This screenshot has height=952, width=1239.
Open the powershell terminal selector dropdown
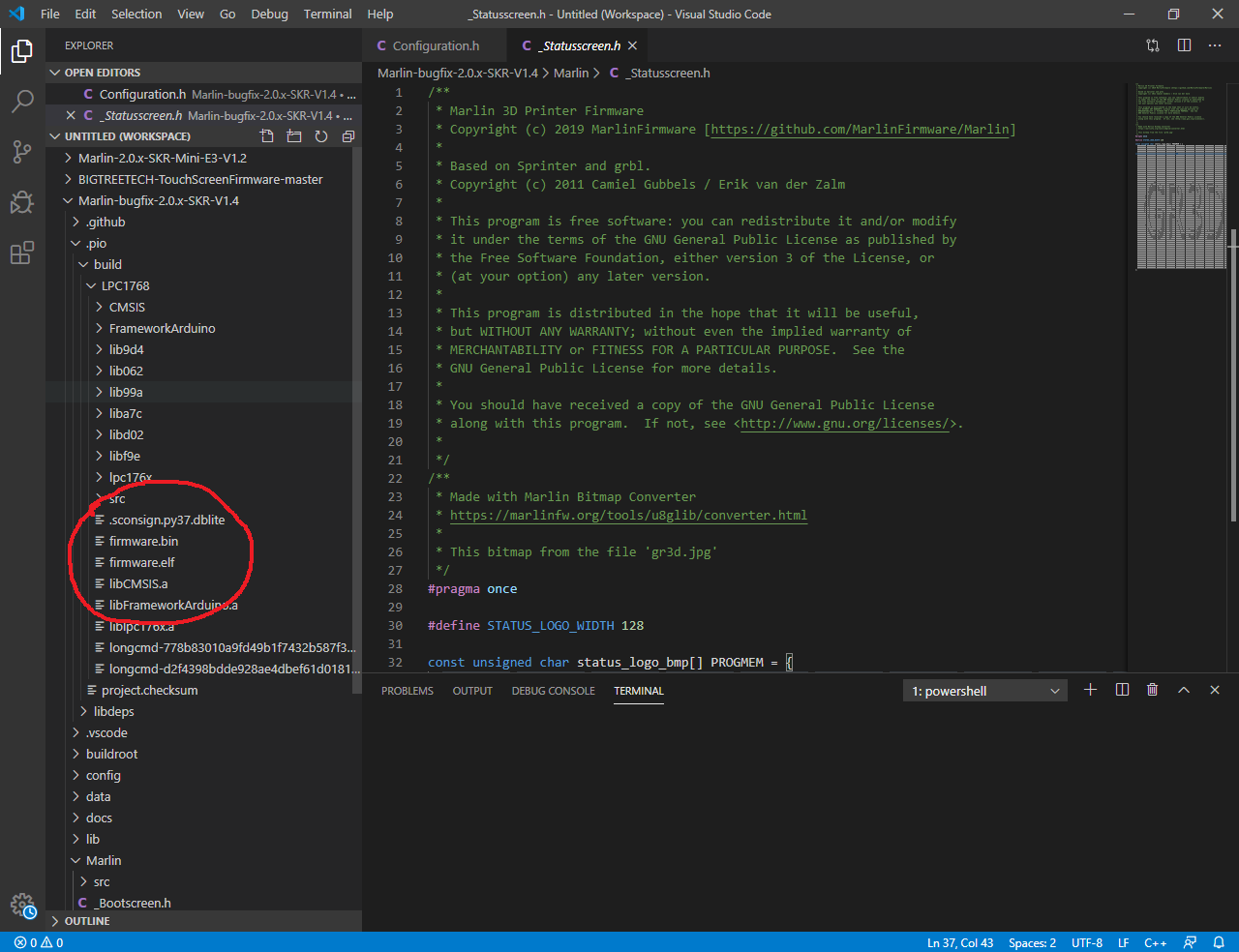[985, 691]
